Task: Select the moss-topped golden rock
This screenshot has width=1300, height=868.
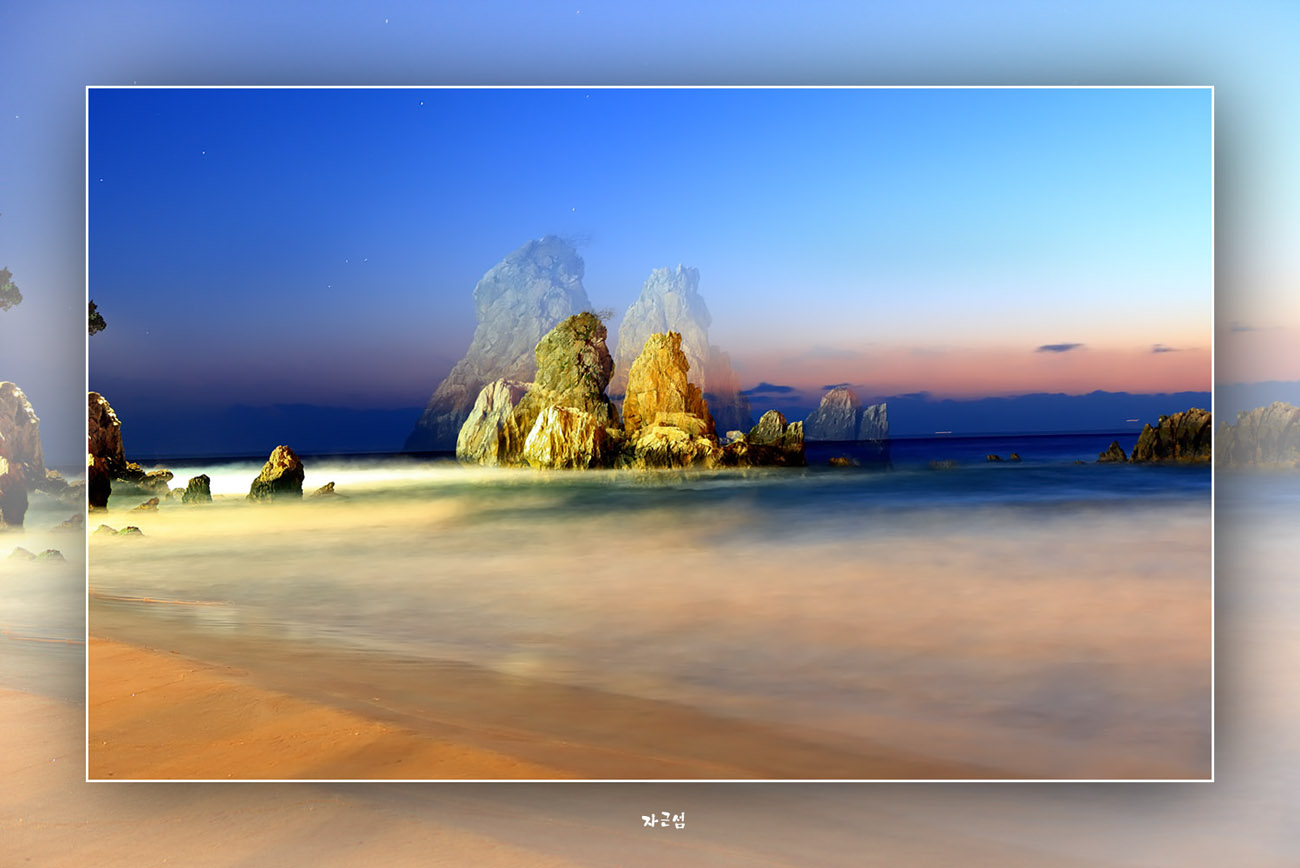Action: (x=573, y=365)
